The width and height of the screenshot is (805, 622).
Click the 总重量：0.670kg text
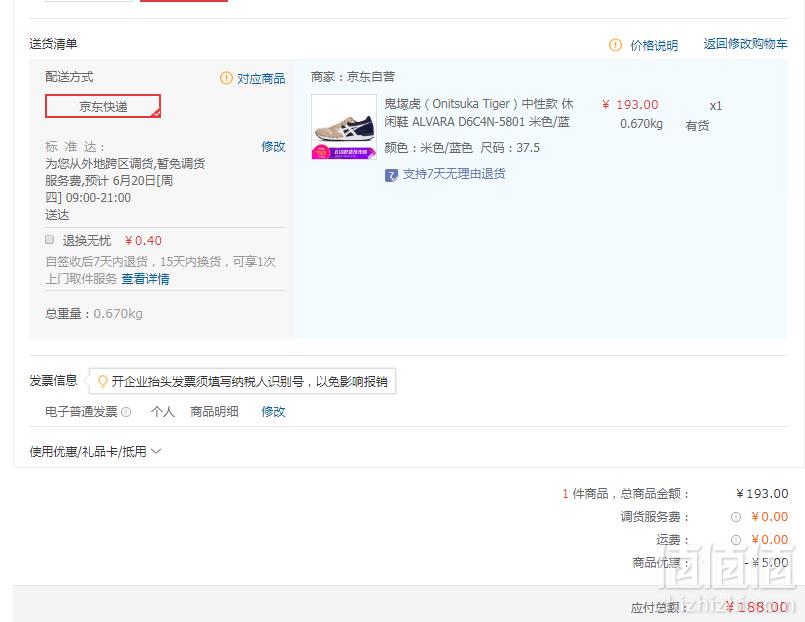(94, 314)
